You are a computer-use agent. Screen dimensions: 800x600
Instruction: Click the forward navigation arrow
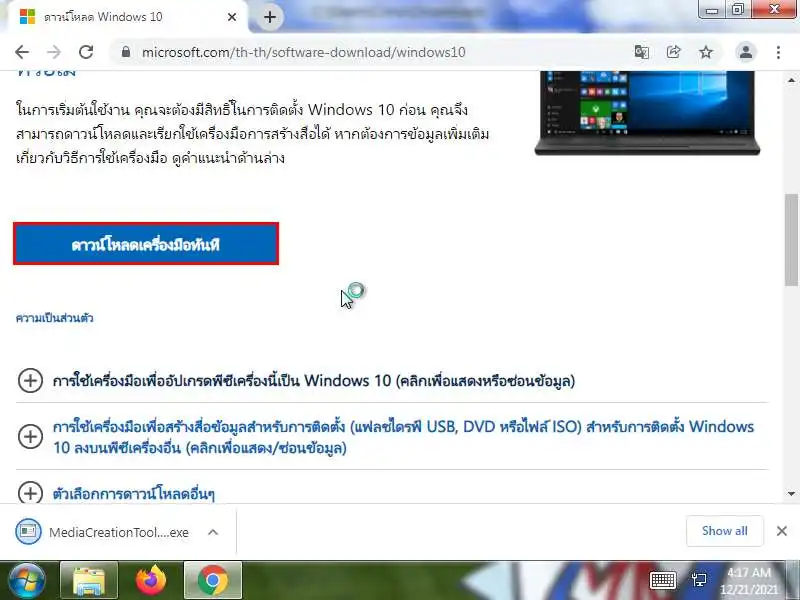click(x=54, y=52)
